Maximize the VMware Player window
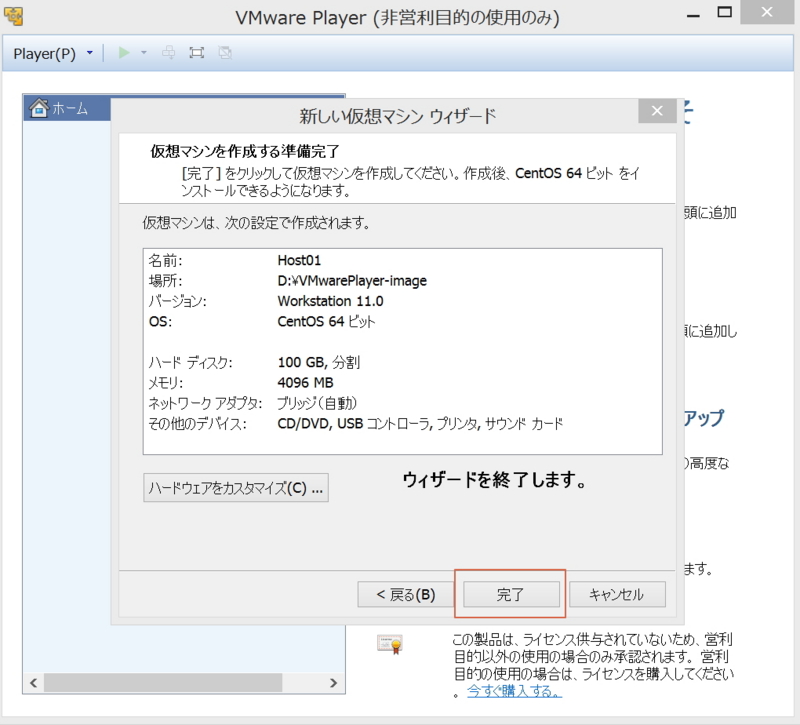 [724, 12]
